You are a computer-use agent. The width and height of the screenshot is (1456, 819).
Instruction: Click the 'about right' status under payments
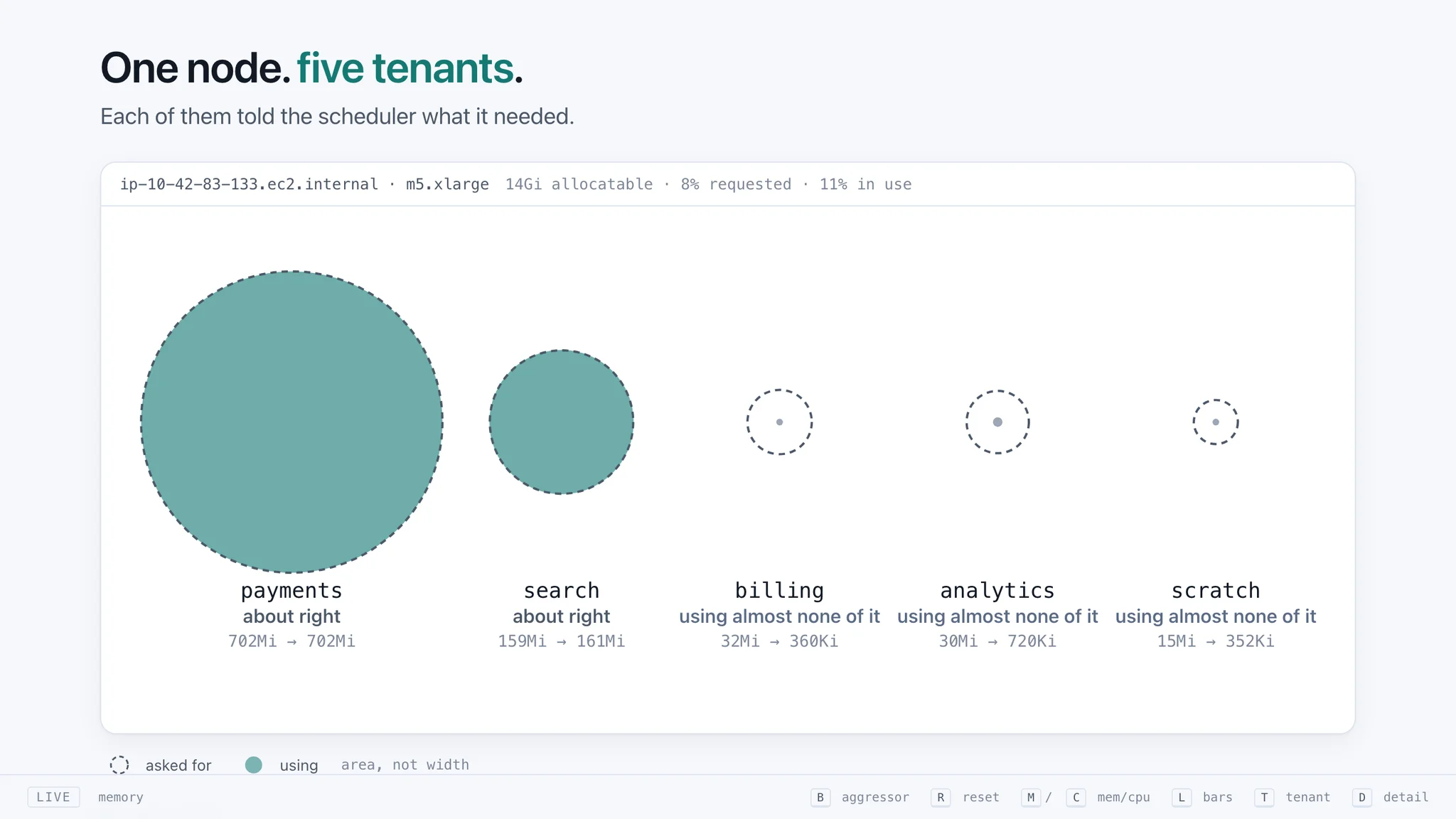click(291, 616)
